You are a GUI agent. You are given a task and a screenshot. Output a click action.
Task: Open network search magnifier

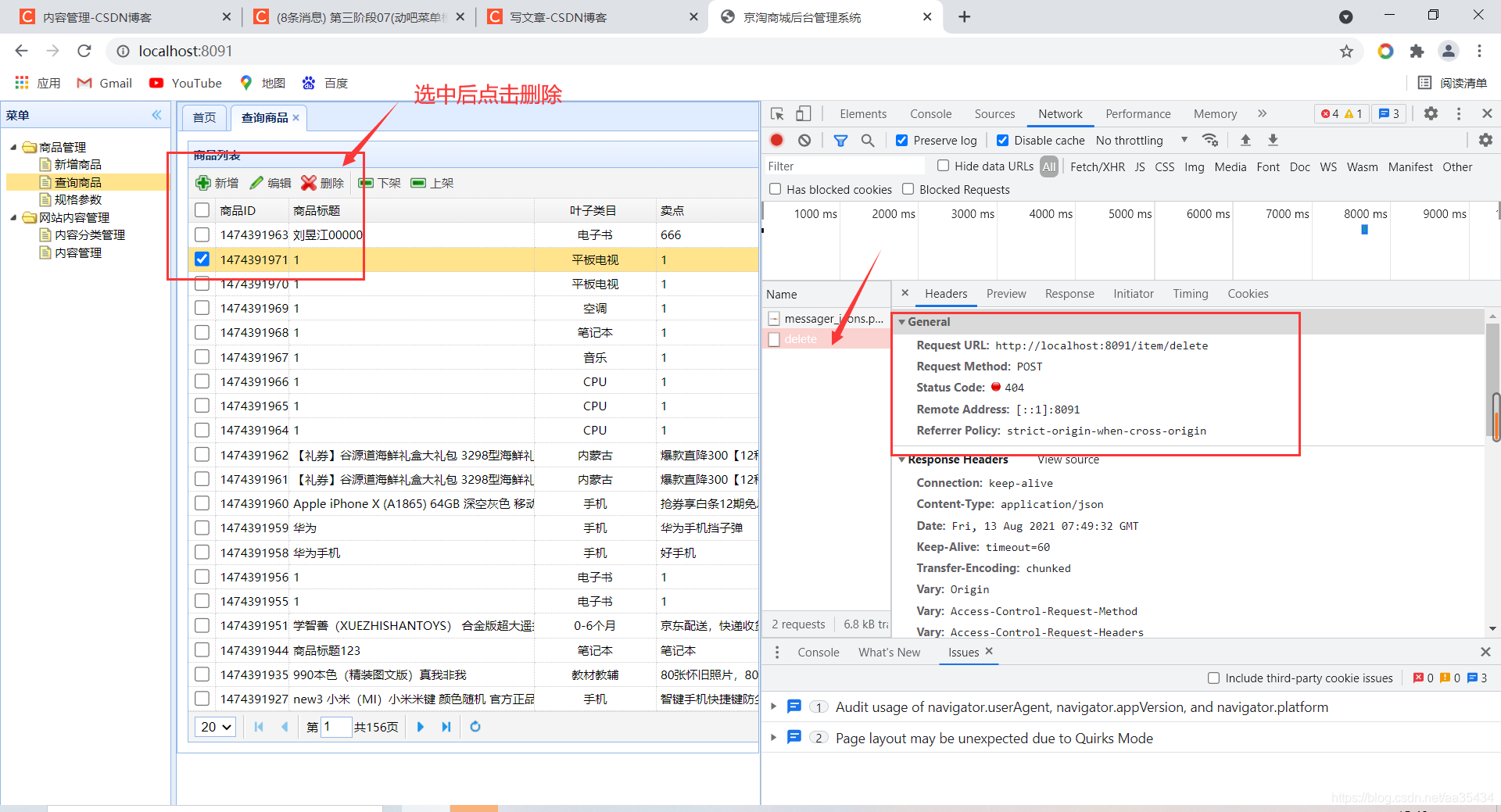[868, 141]
